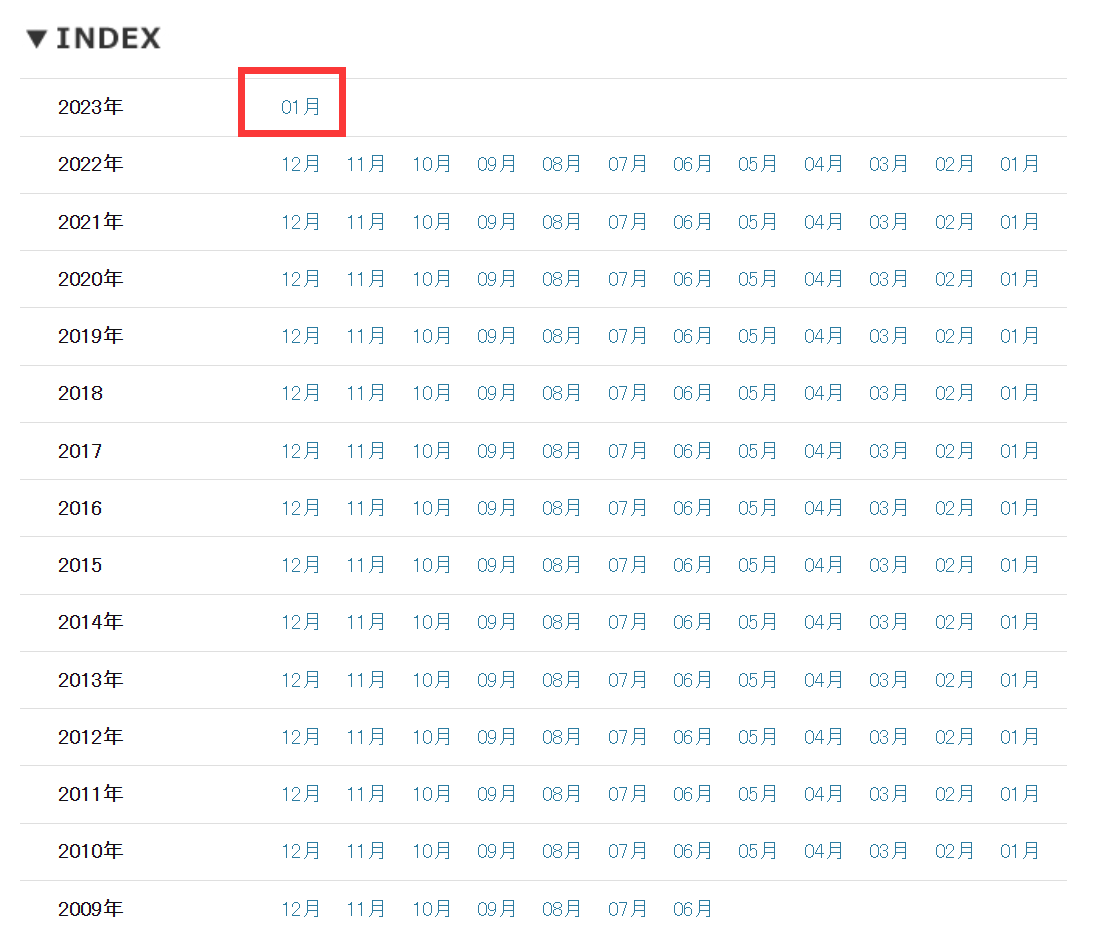Open 03月 in the 2022年 row
Image resolution: width=1103 pixels, height=947 pixels.
pyautogui.click(x=888, y=164)
